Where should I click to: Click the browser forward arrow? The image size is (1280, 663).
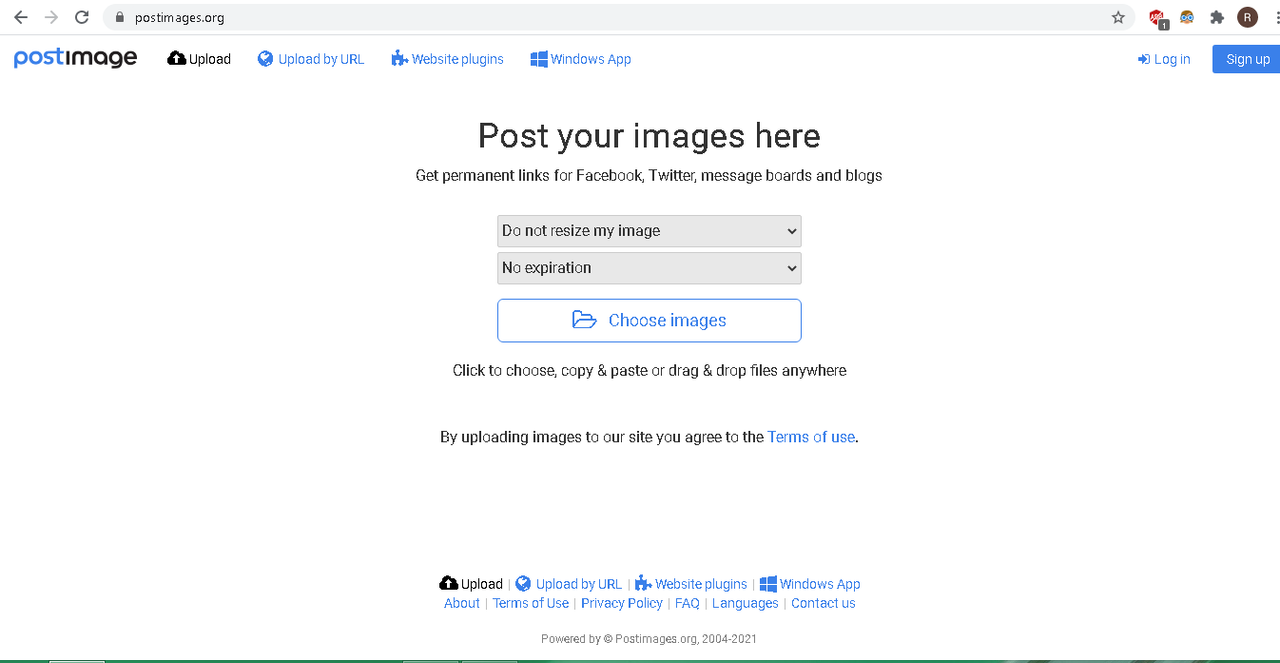pos(51,17)
